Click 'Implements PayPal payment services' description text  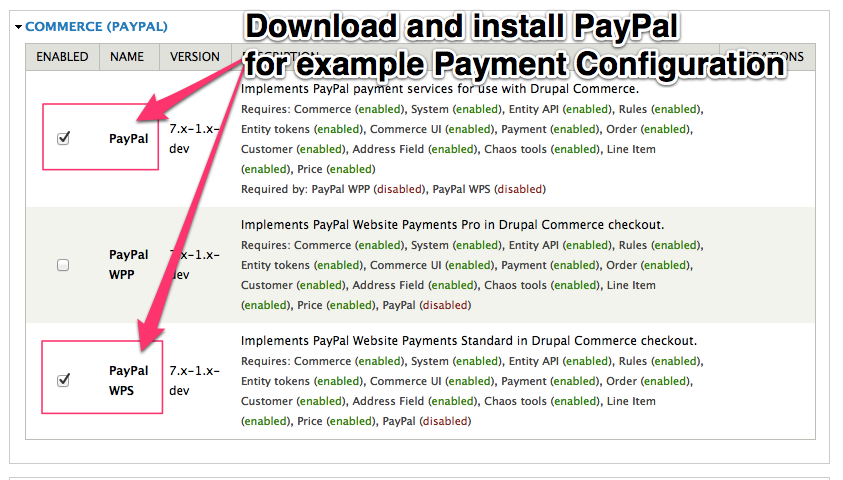click(440, 89)
